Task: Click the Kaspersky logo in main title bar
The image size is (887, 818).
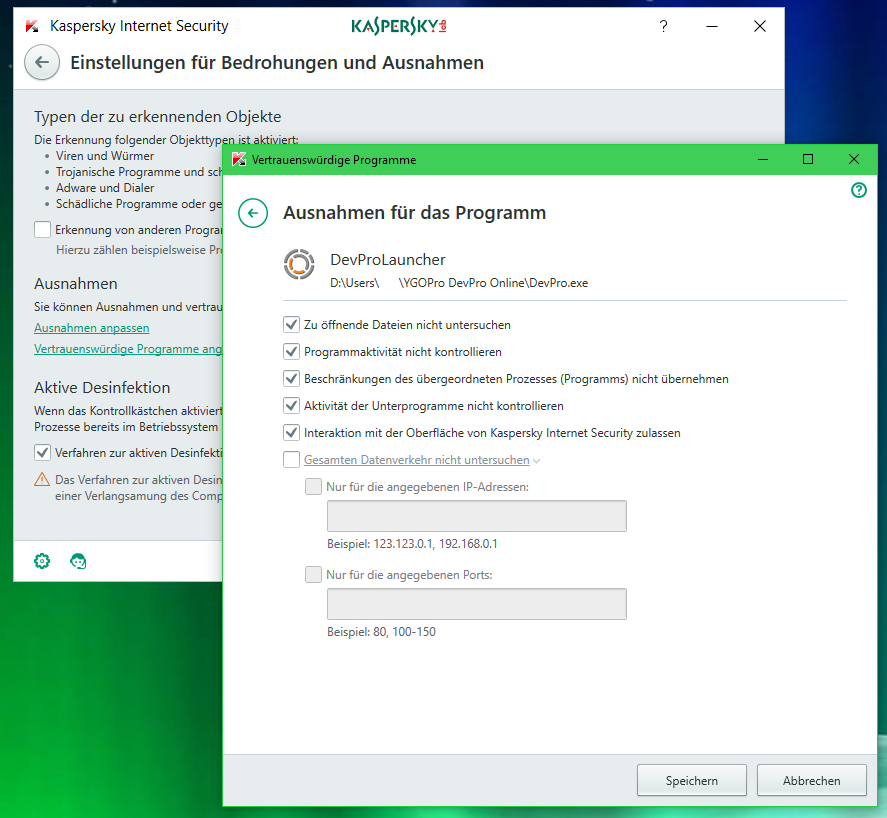Action: point(399,26)
